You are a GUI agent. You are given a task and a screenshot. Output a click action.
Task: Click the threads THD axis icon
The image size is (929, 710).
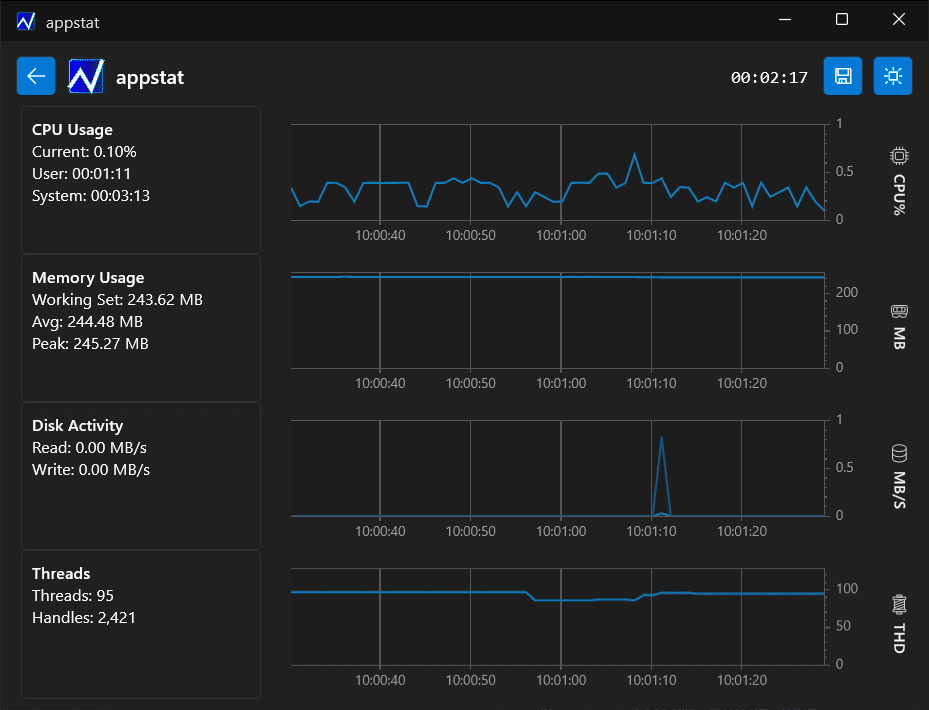(x=898, y=604)
